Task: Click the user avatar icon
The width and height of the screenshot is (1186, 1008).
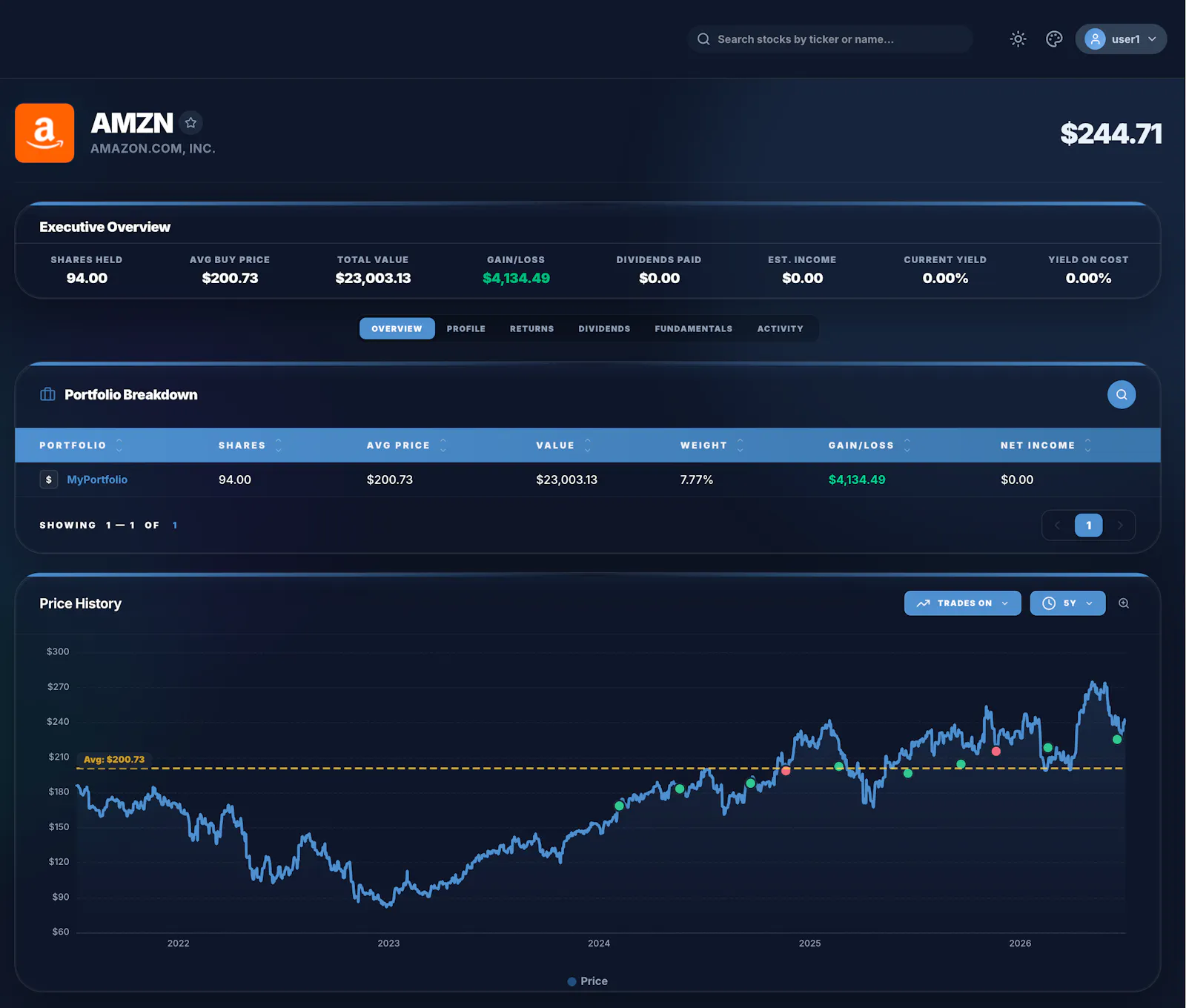Action: click(1095, 39)
